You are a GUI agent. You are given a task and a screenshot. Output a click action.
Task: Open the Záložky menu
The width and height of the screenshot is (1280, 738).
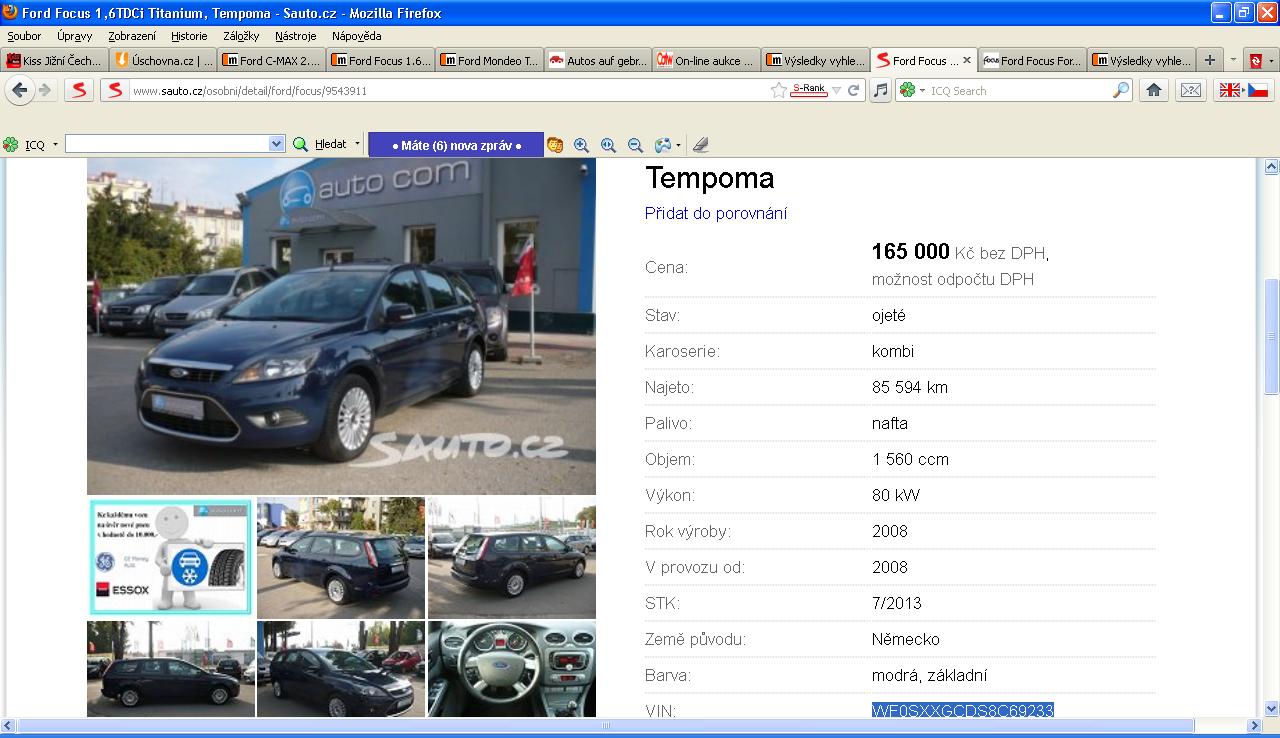pos(241,36)
